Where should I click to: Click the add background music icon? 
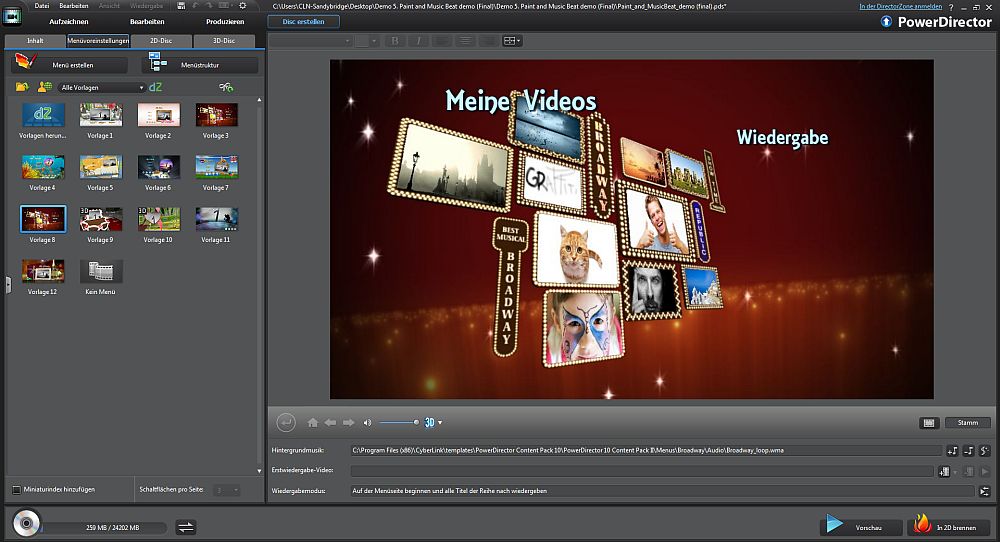tap(952, 451)
